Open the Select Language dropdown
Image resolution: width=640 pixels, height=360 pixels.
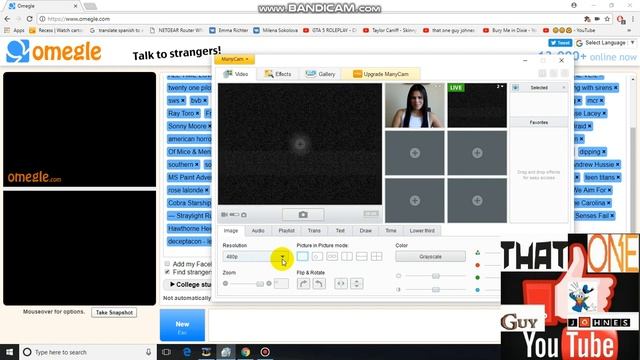(x=605, y=42)
